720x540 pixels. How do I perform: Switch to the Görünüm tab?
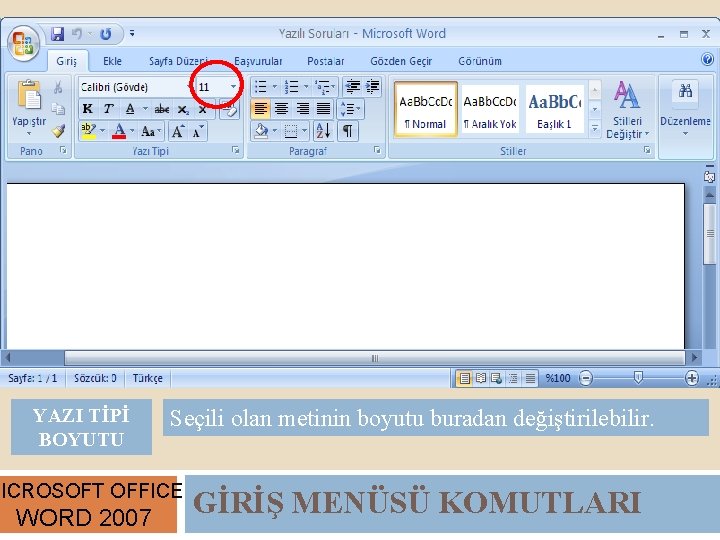480,61
